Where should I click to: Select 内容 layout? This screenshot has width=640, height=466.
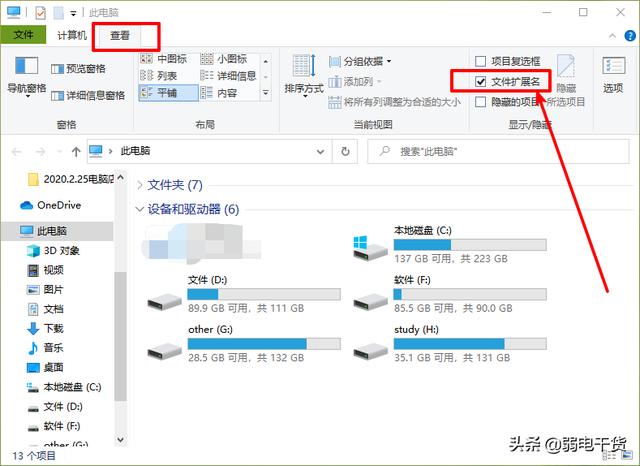[x=219, y=93]
